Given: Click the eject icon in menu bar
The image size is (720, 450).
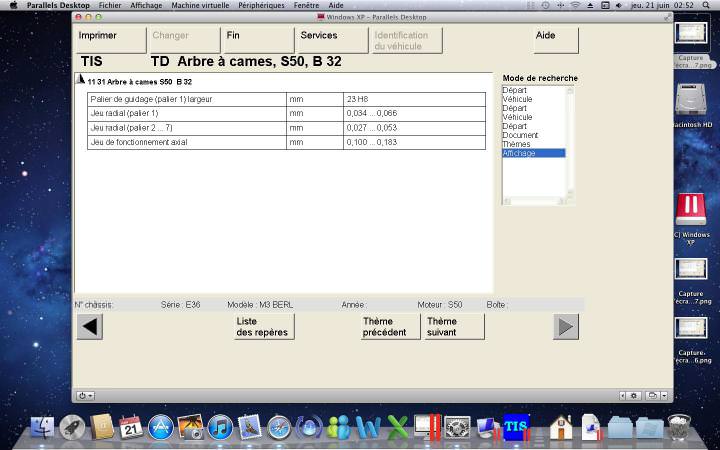Looking at the screenshot, I should [590, 6].
